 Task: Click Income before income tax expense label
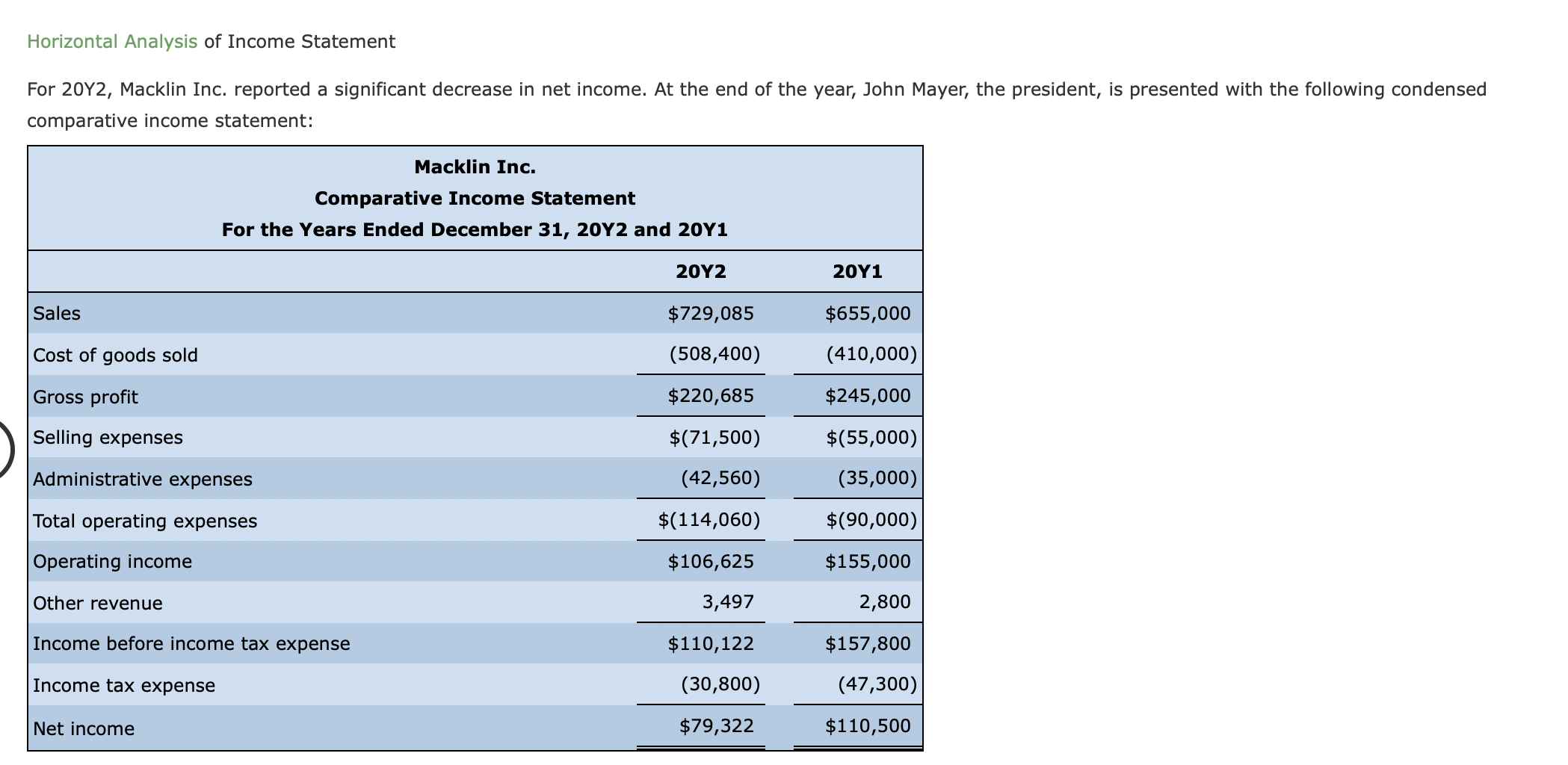(191, 643)
